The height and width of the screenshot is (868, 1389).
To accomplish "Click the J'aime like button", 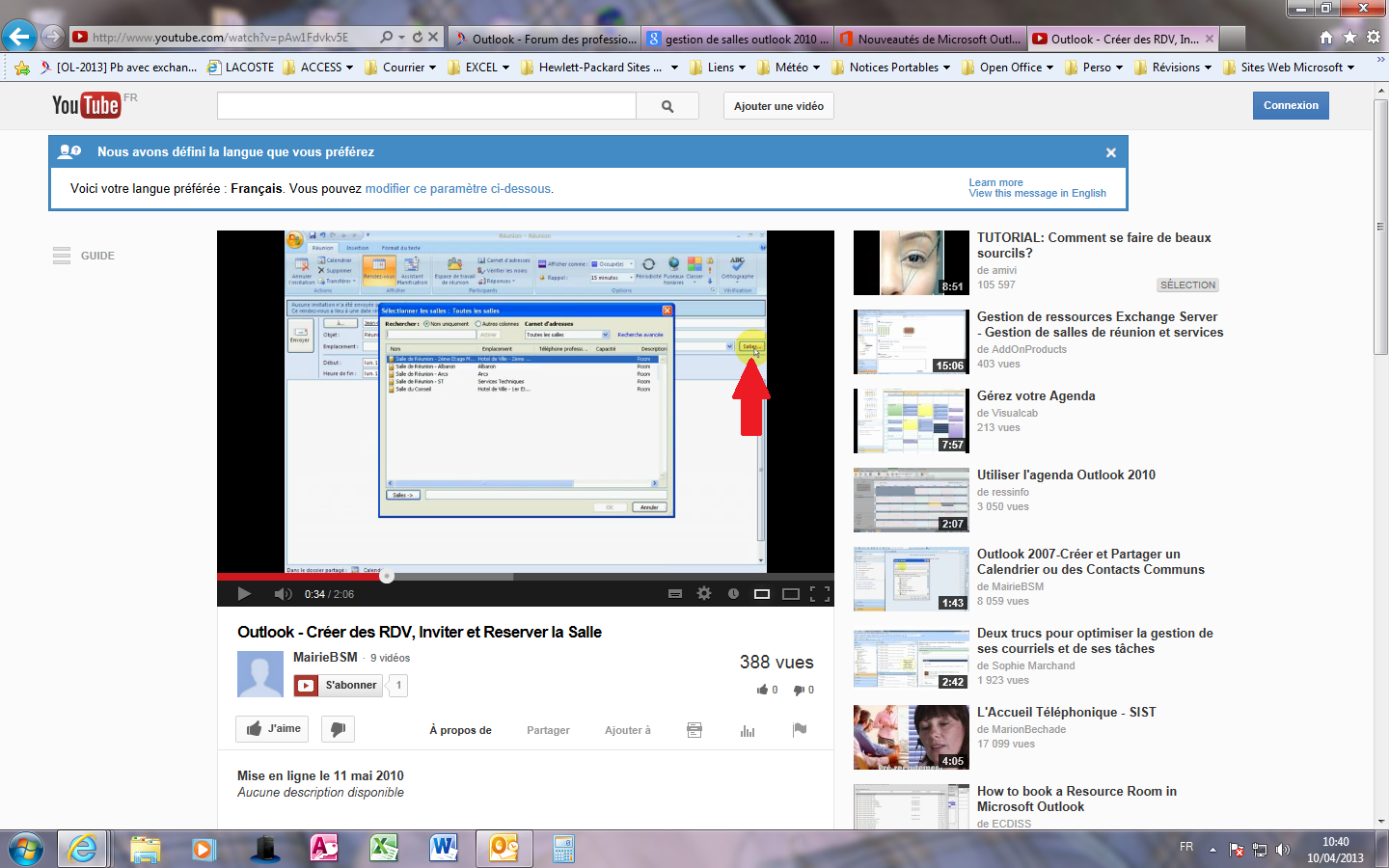I will [x=272, y=729].
